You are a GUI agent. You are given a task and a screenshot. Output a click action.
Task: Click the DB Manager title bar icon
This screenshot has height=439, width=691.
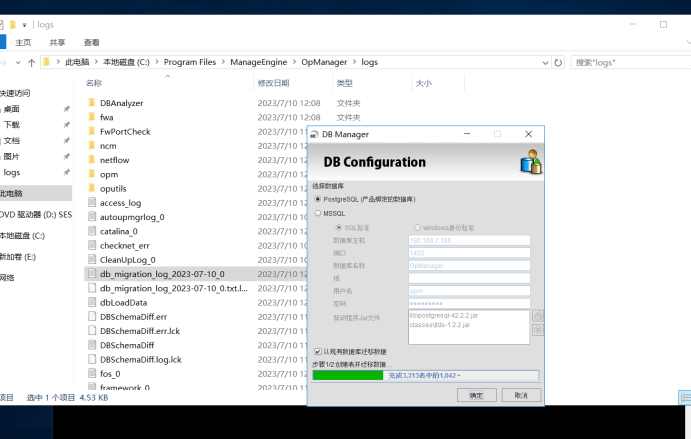tap(314, 134)
